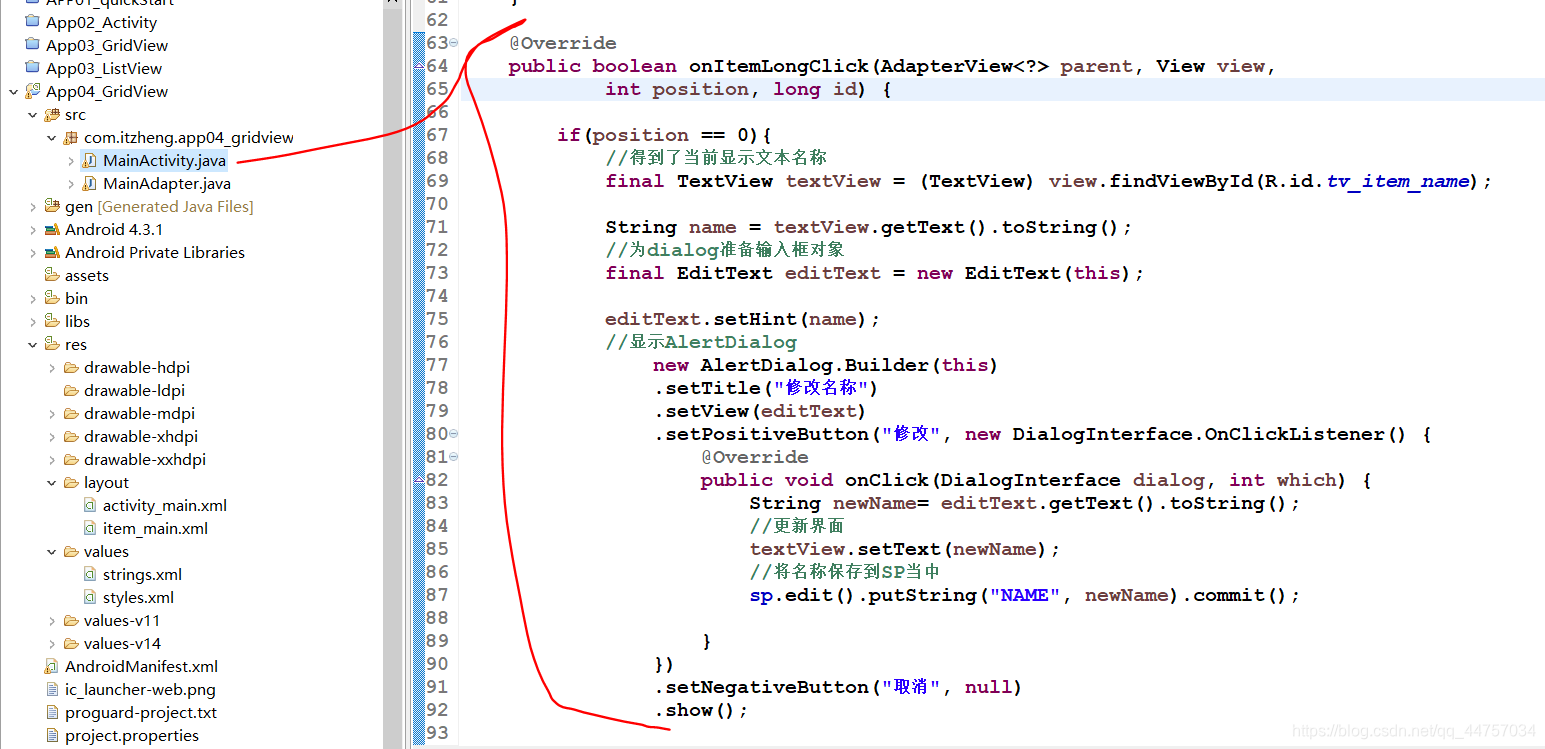Click the Java file icon of MainAdapter.java
1545x749 pixels.
click(x=90, y=183)
